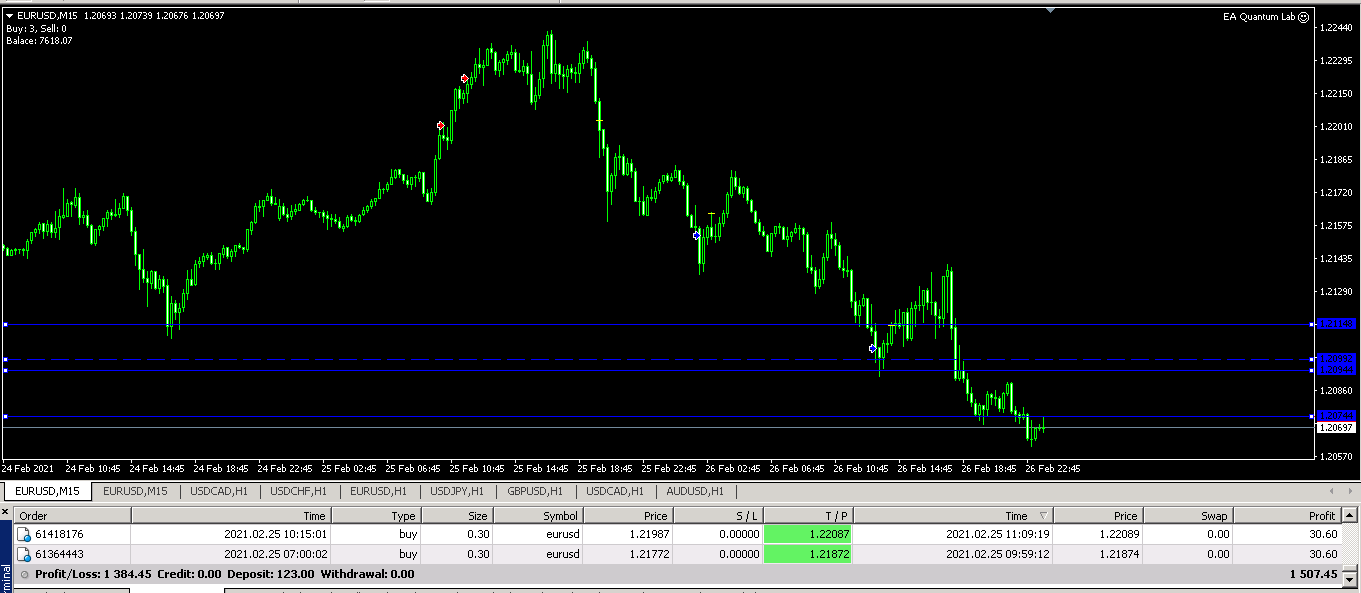The width and height of the screenshot is (1361, 593).
Task: Click the open time 2021.02.25 10:15:01
Action: pos(276,535)
